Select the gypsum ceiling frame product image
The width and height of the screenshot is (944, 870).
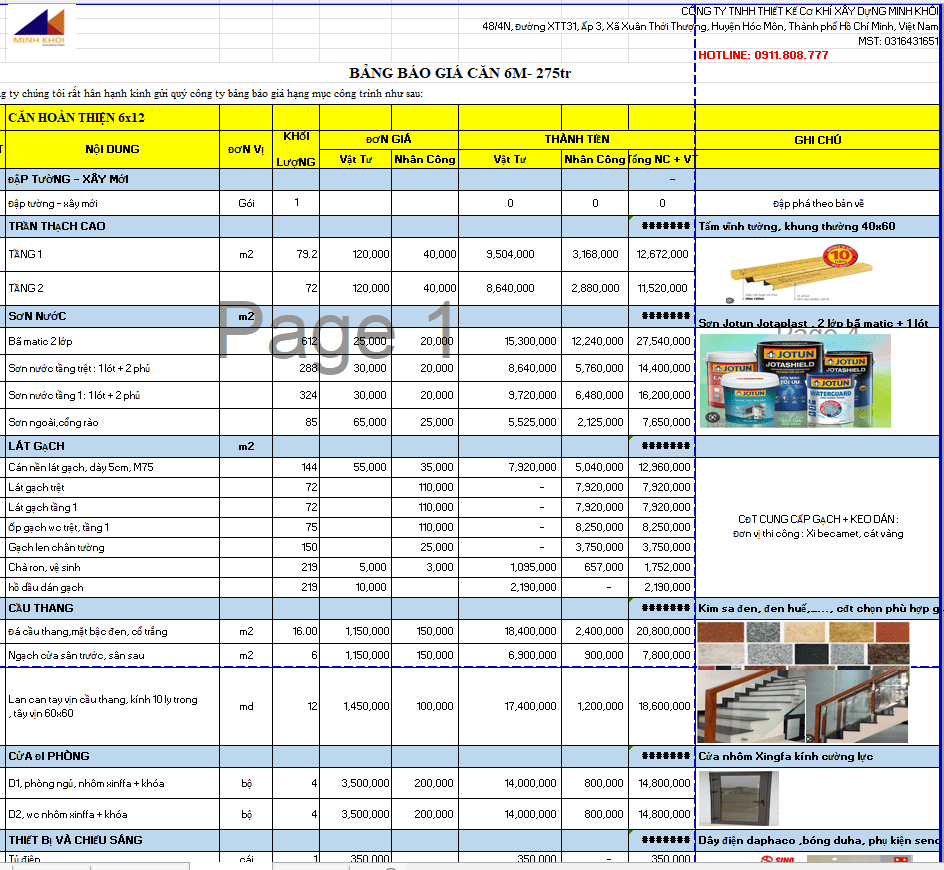coord(800,272)
